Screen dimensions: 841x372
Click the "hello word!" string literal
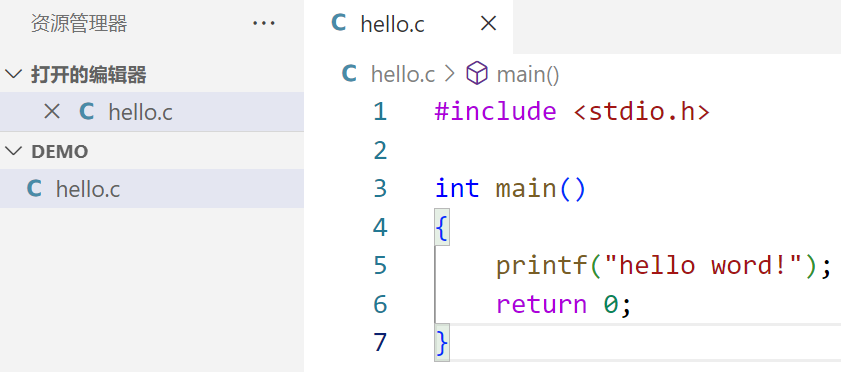(x=702, y=265)
